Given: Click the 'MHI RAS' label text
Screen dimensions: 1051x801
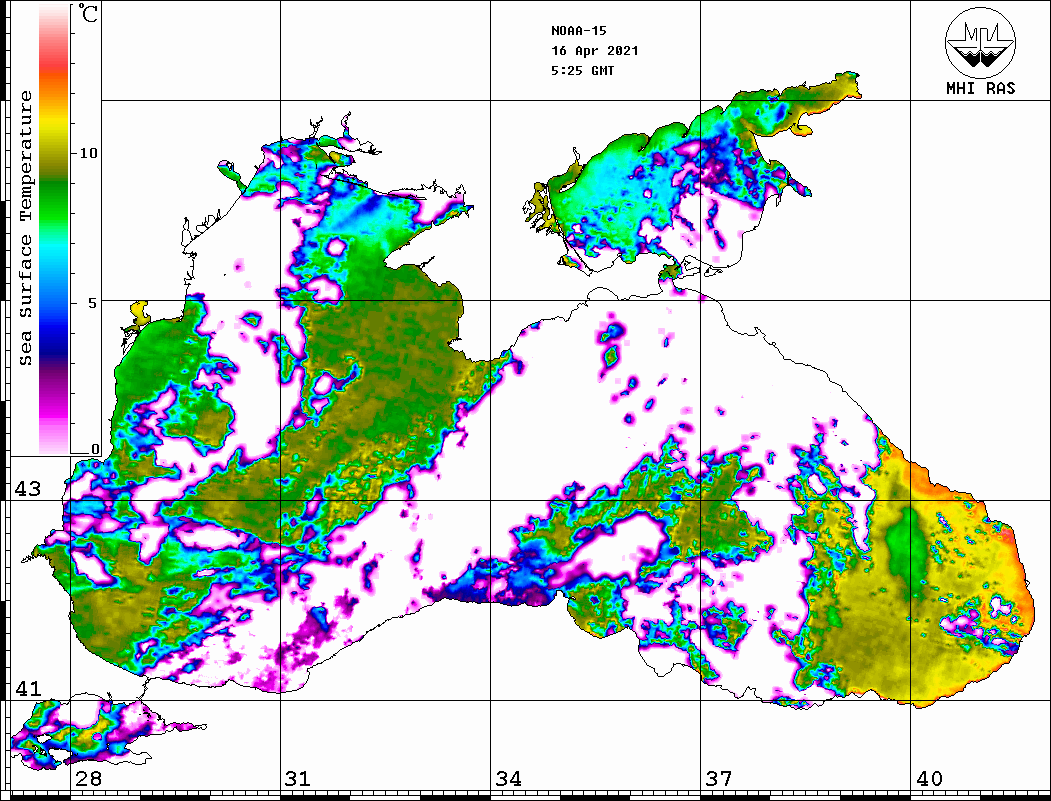Looking at the screenshot, I should (980, 88).
